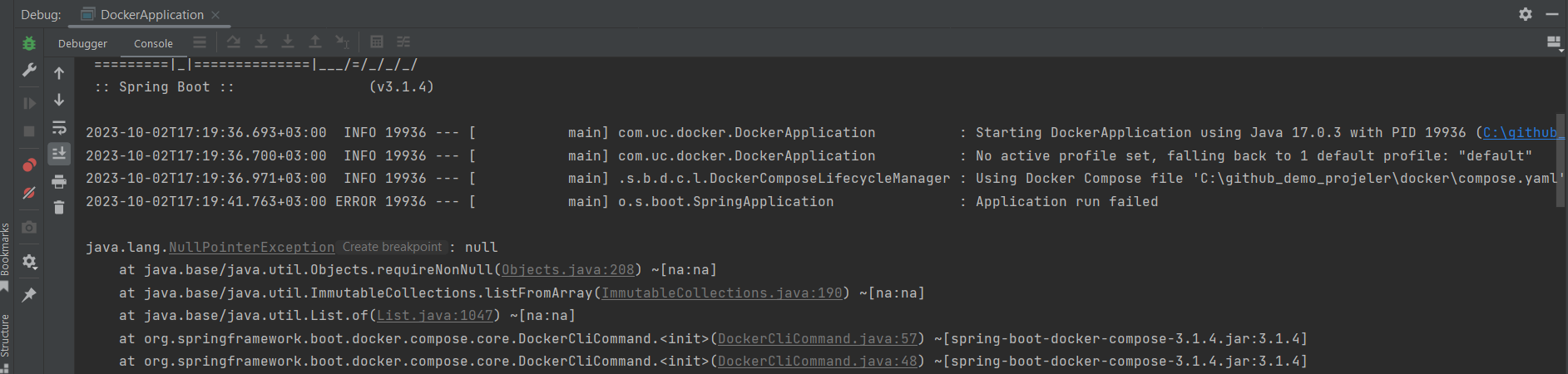Viewport: 1568px width, 374px height.
Task: Close the DockerApplication debug session tab
Action: click(215, 15)
